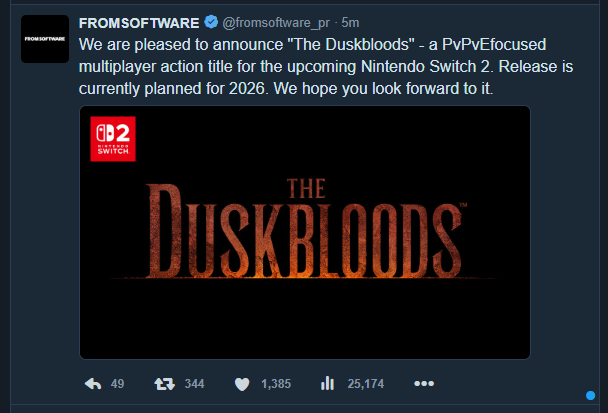The image size is (608, 413).
Task: Click the empty black area below the logo
Action: [x=305, y=320]
